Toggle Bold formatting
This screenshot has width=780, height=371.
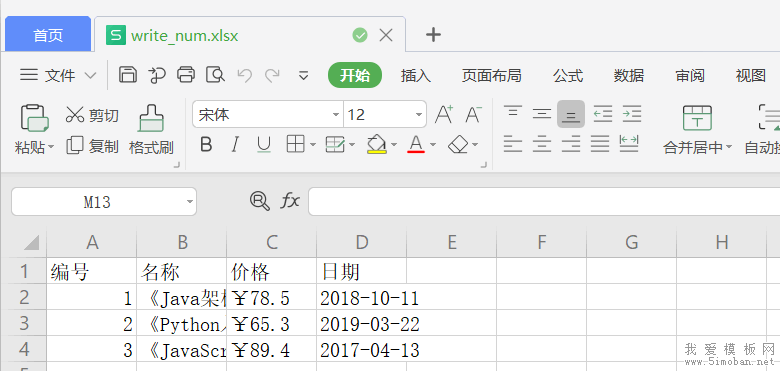click(206, 145)
